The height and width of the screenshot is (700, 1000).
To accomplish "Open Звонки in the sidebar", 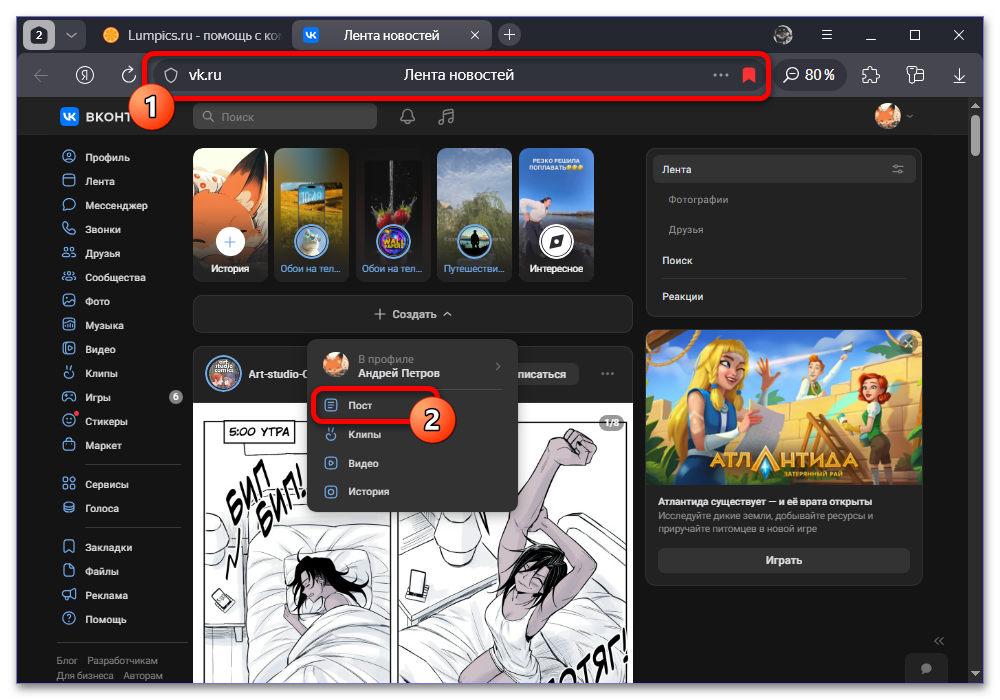I will [x=91, y=229].
